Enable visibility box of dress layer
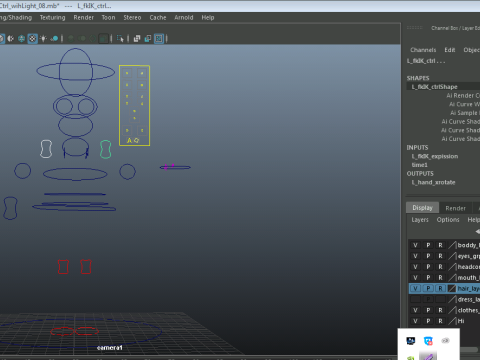This screenshot has height=360, width=480. (415, 299)
